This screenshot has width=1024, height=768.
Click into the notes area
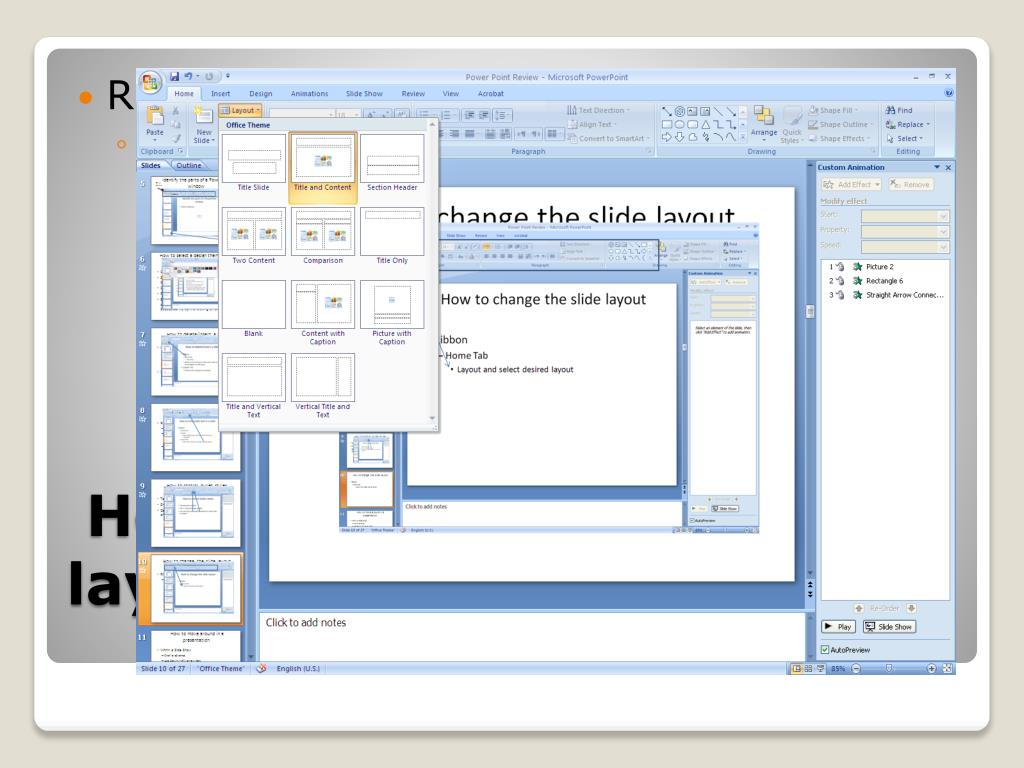coord(532,636)
